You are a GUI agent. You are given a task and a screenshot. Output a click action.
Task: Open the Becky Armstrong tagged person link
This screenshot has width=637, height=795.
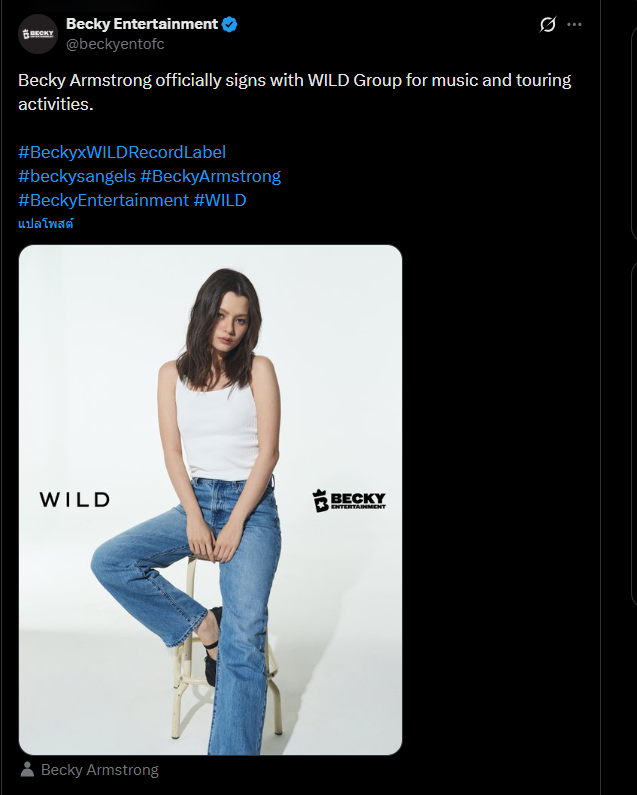[x=99, y=770]
